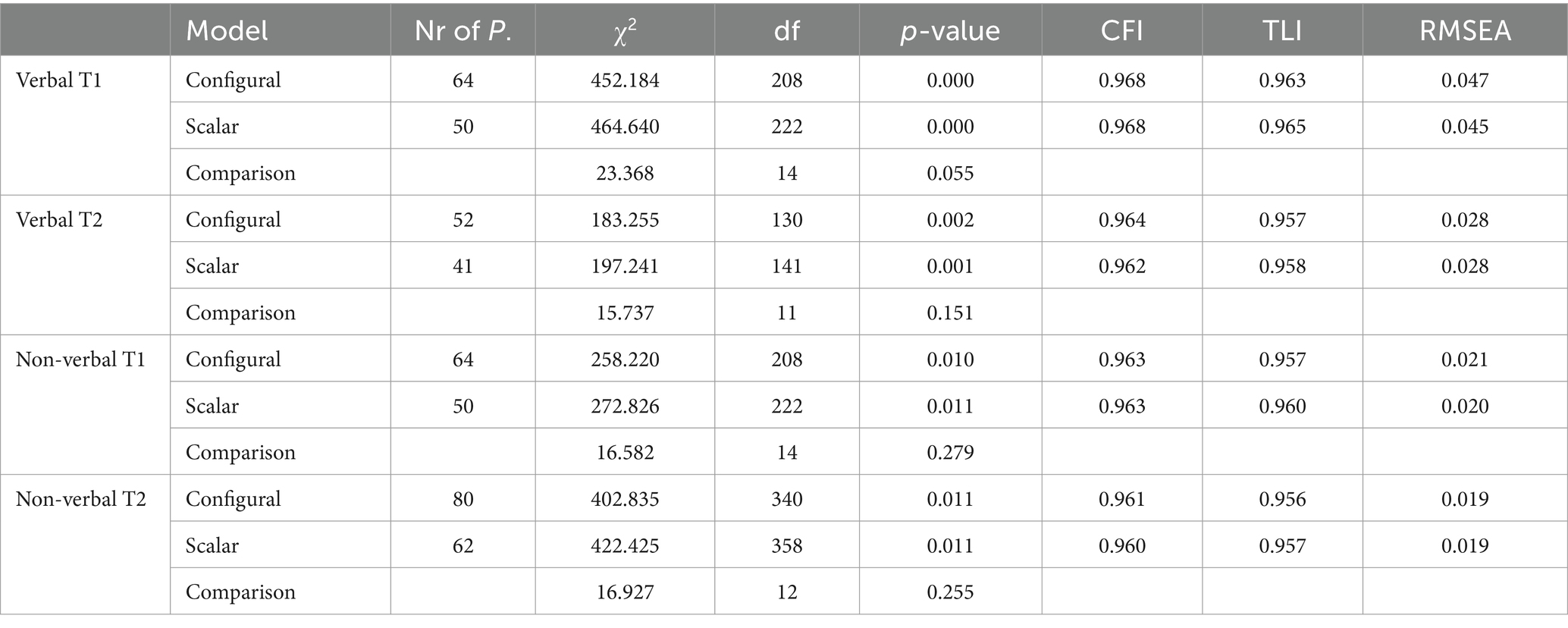1568x628 pixels.
Task: Select the comparison chi-square value 23.368
Action: coord(625,173)
